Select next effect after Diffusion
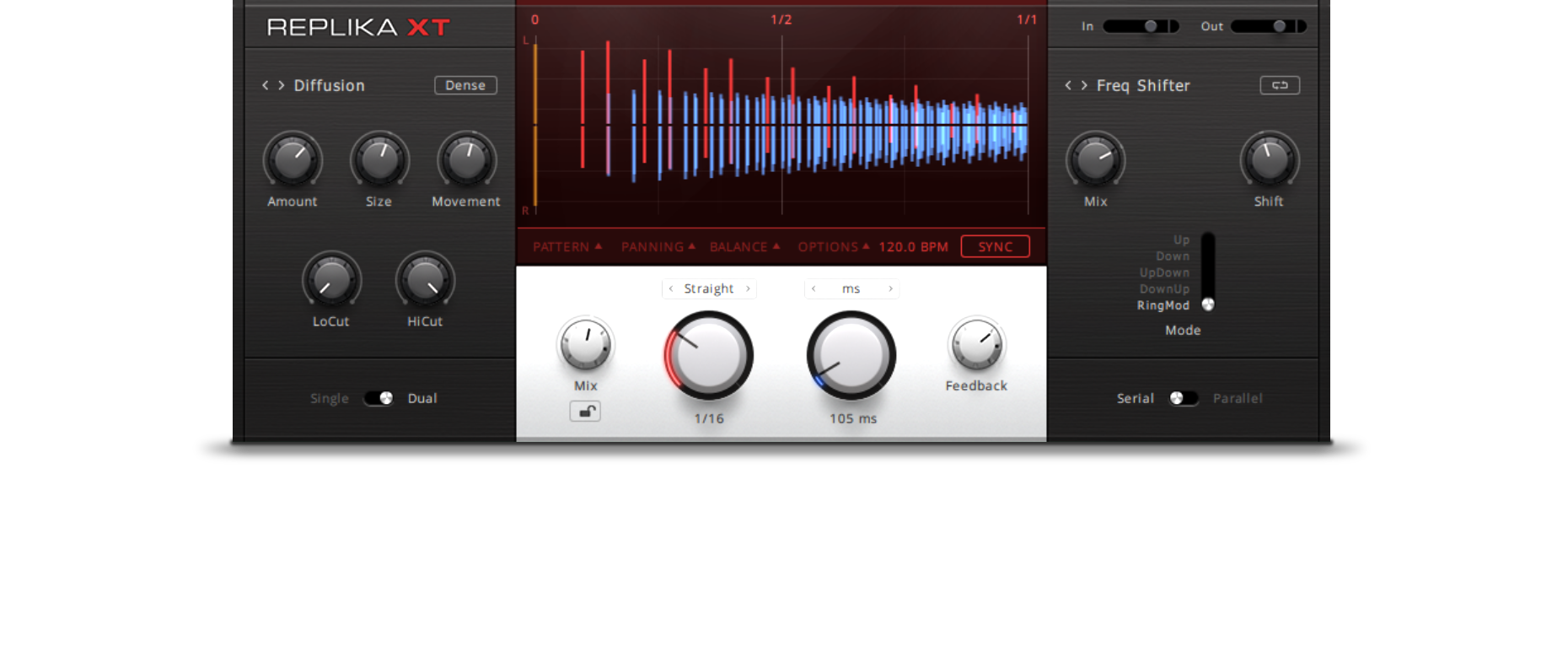This screenshot has width=1568, height=657. [x=282, y=85]
